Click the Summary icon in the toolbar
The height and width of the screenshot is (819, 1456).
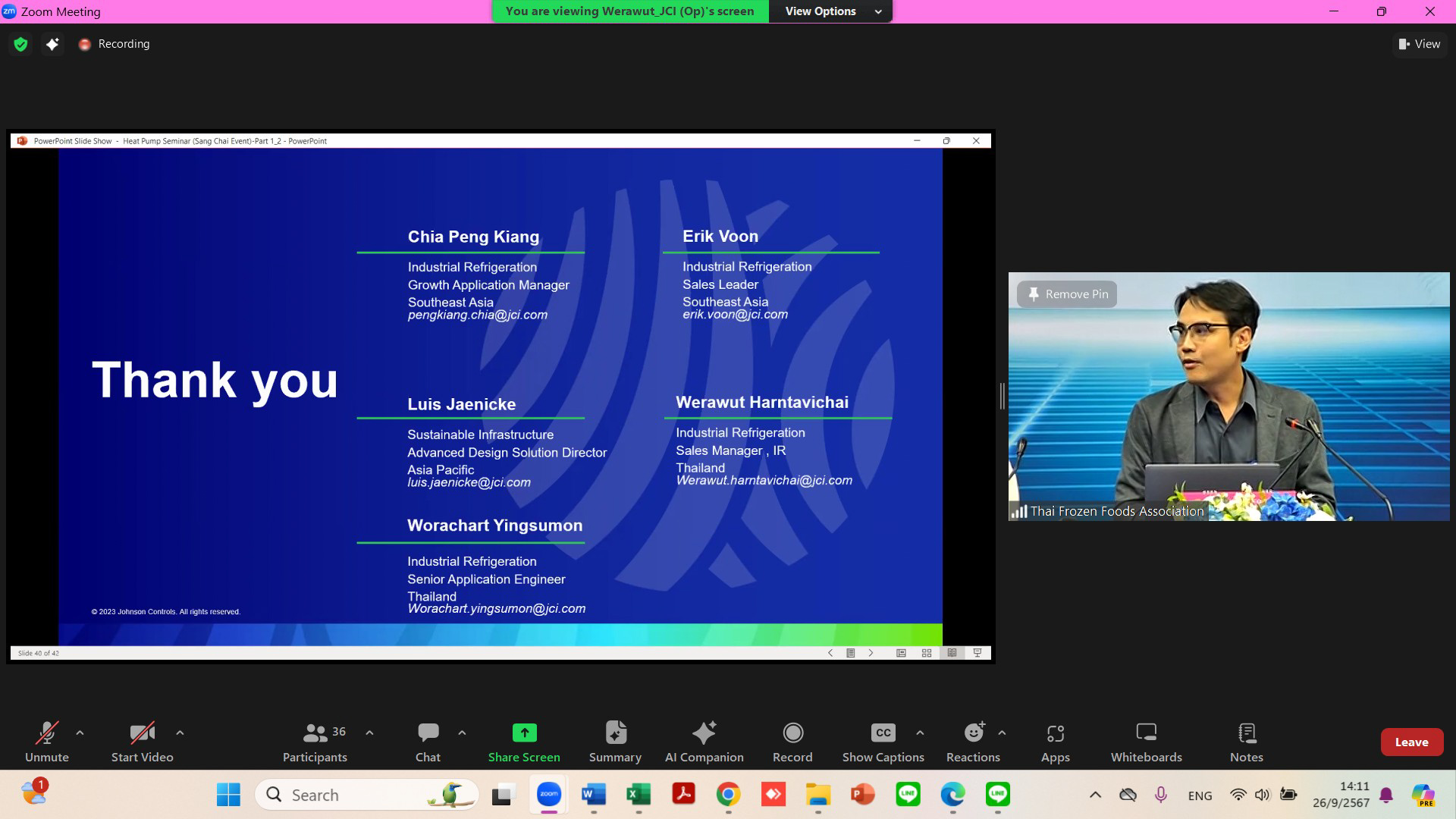[615, 733]
